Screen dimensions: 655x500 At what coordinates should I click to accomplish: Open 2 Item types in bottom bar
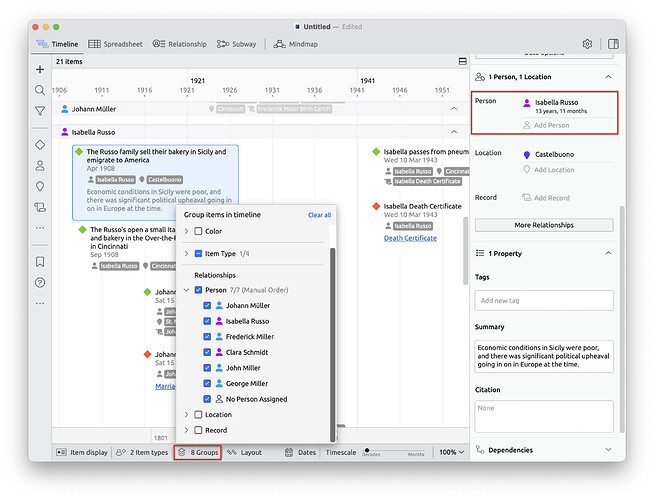(x=142, y=452)
